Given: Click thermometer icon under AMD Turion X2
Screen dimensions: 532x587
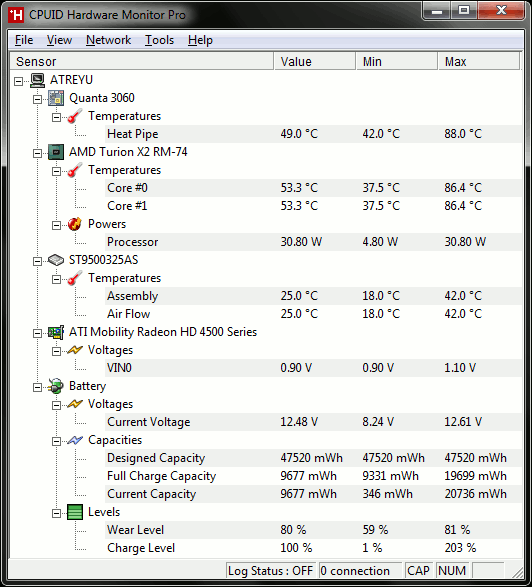Looking at the screenshot, I should (75, 170).
